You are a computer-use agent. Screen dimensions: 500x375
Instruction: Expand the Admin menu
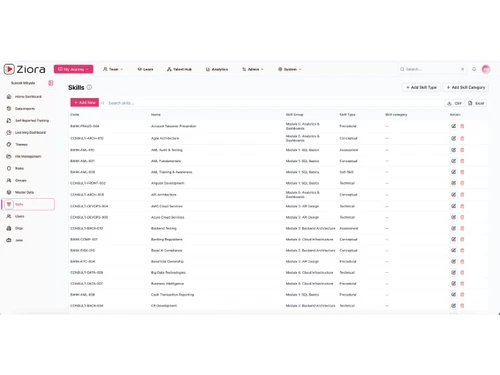point(253,69)
